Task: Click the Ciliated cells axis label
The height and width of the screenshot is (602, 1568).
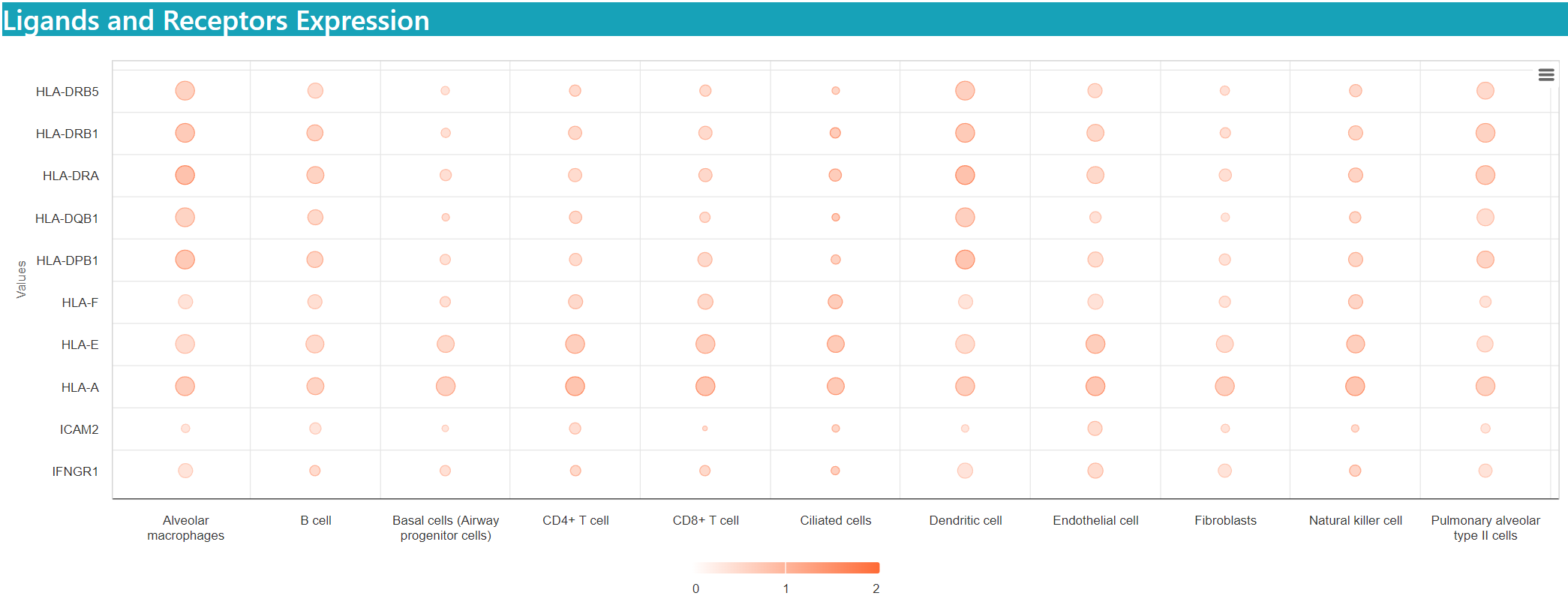Action: point(836,520)
